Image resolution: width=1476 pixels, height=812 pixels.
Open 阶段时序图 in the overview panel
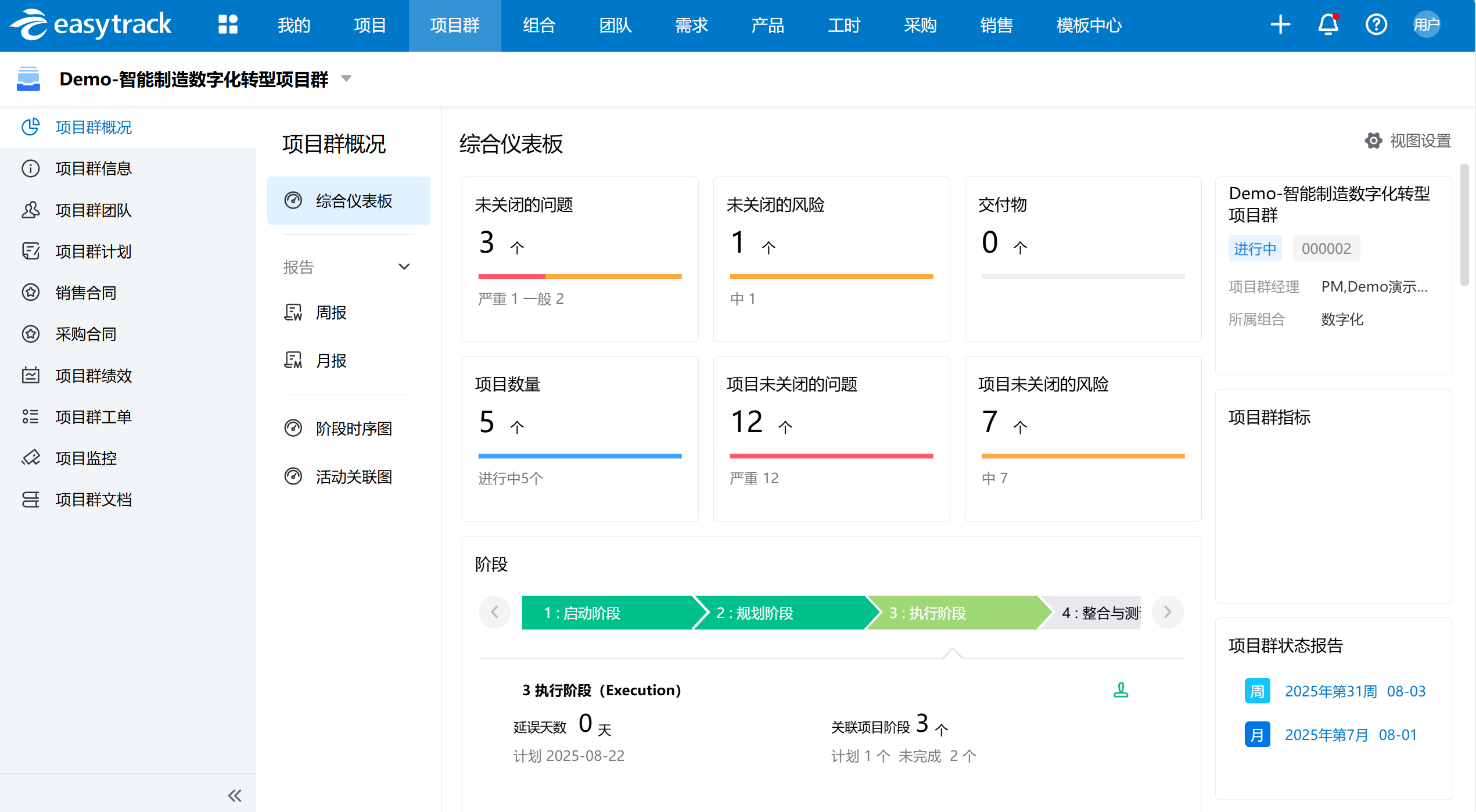pos(354,429)
